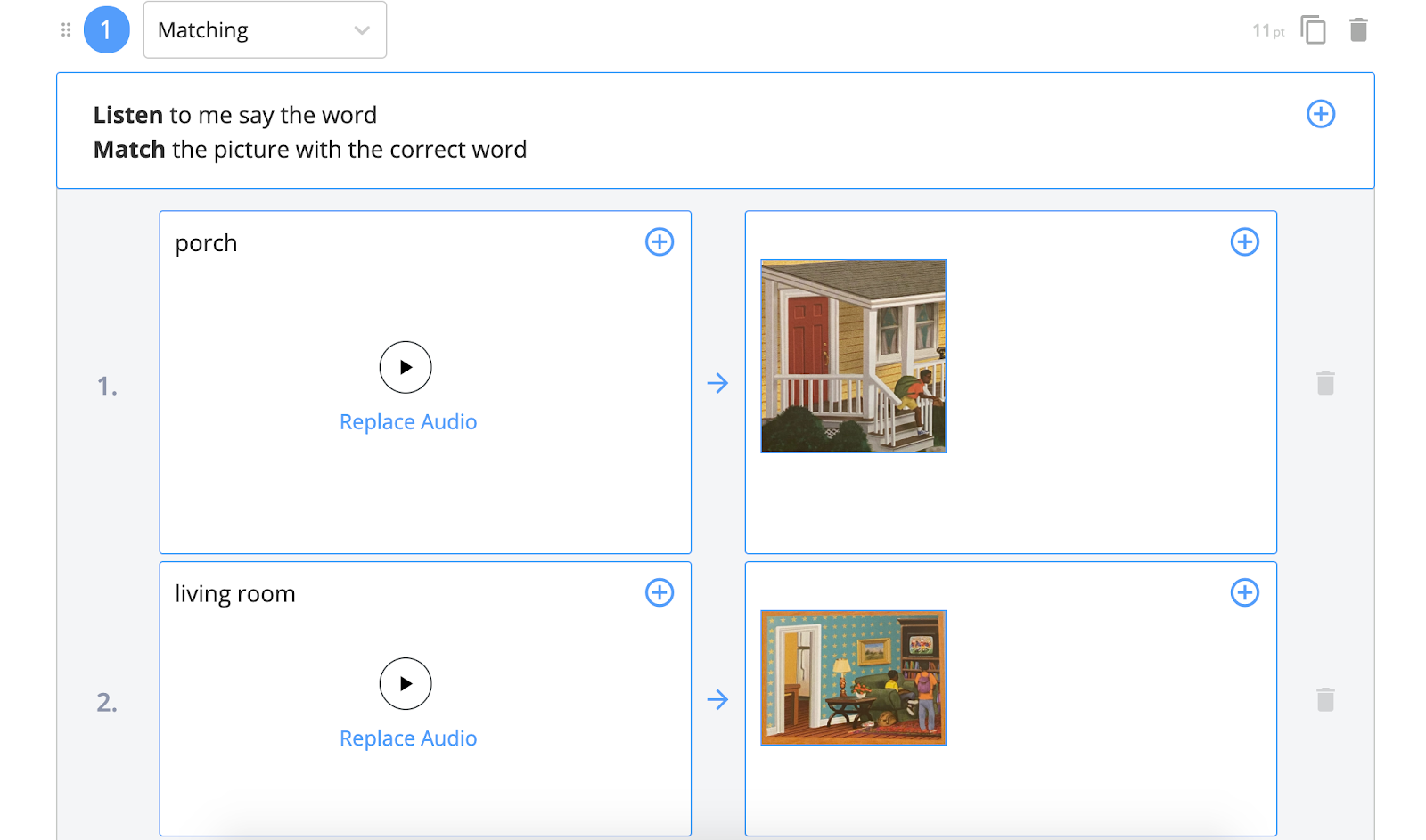The image size is (1426, 840).
Task: Click the duplicate question icon
Action: (x=1313, y=30)
